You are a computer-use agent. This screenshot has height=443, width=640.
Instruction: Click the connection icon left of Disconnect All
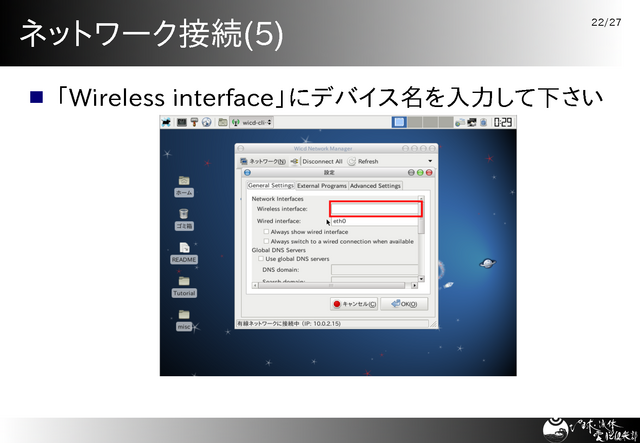[294, 161]
